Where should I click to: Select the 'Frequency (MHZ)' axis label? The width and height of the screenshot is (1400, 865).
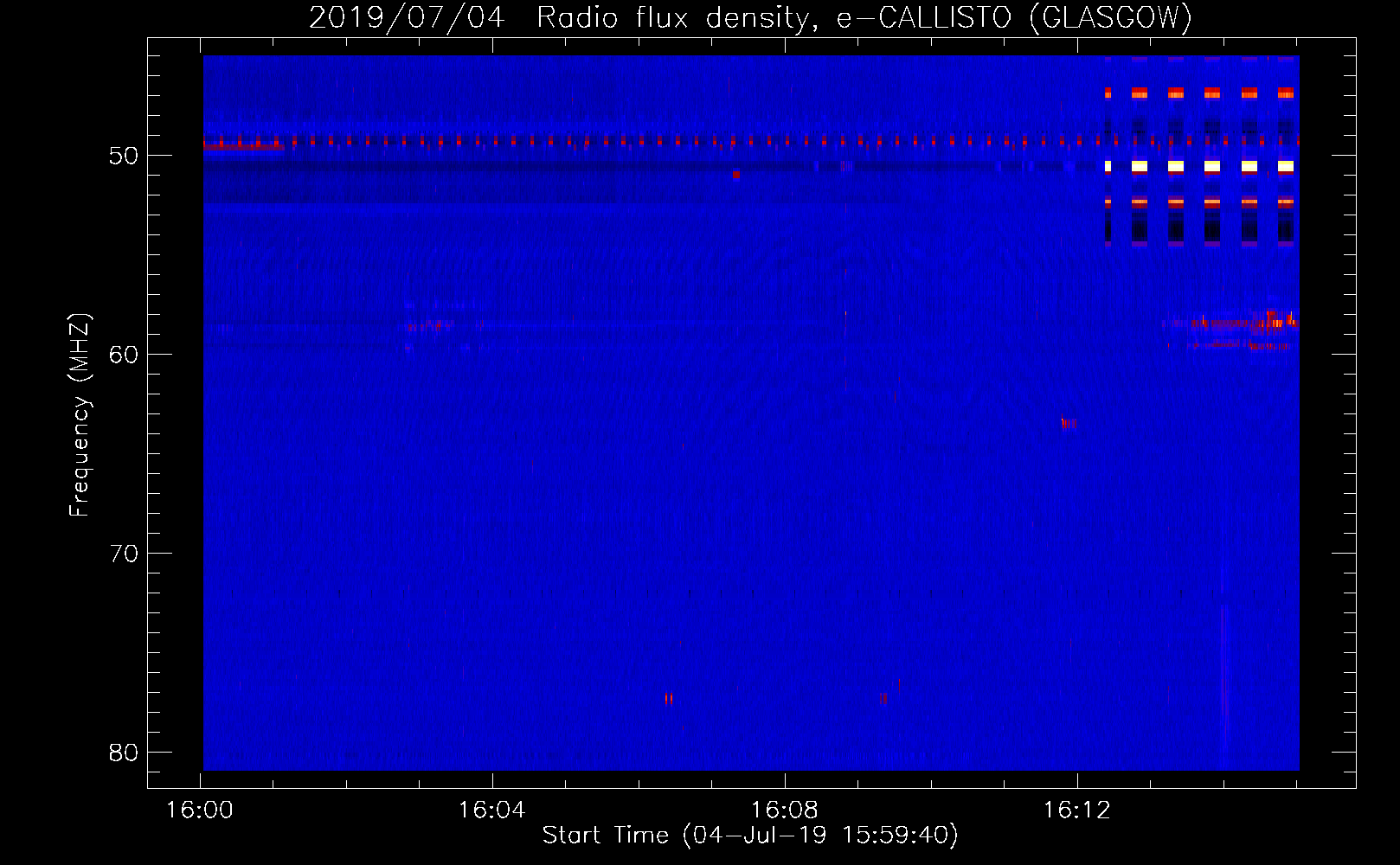click(x=80, y=415)
